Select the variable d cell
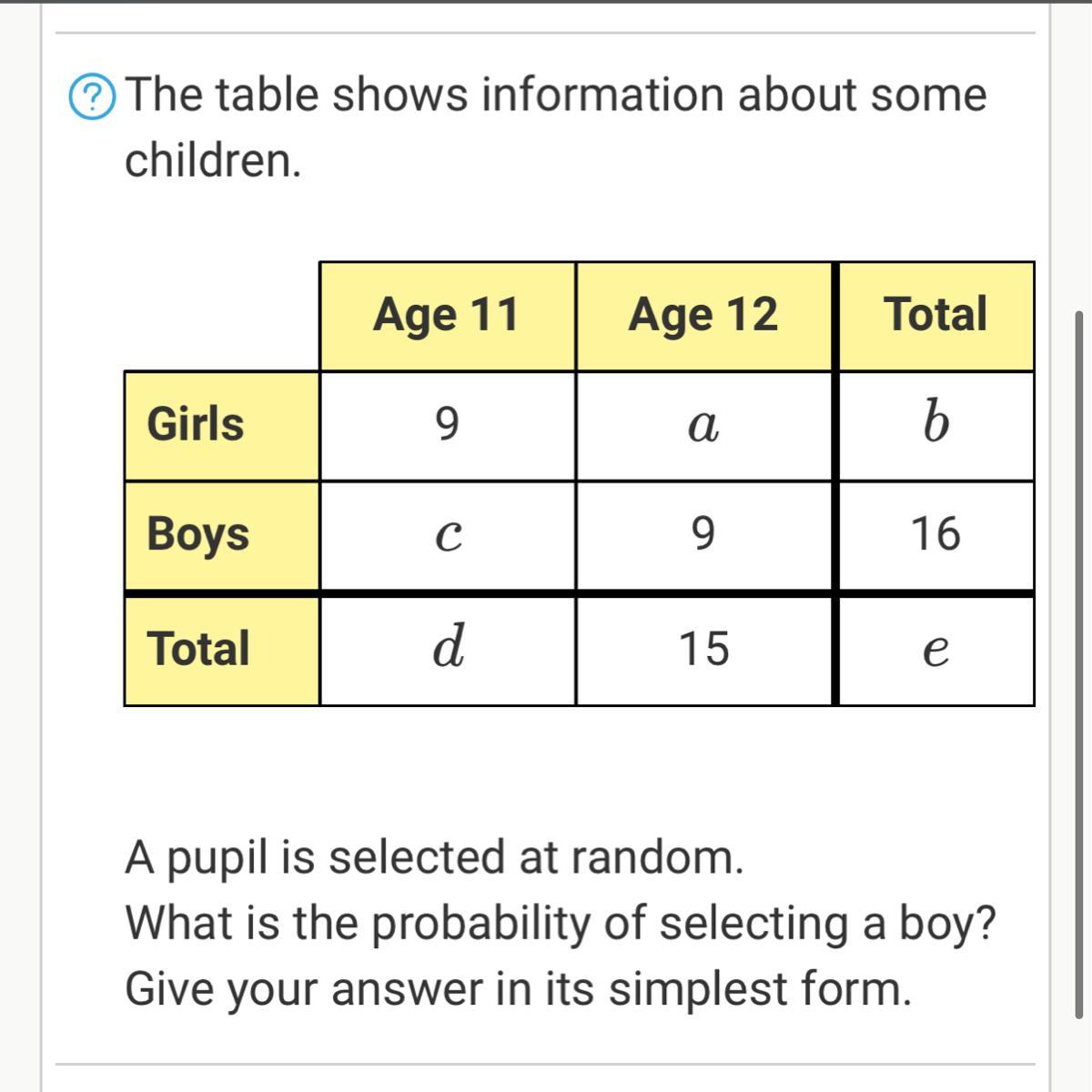This screenshot has width=1092, height=1092. click(x=446, y=650)
